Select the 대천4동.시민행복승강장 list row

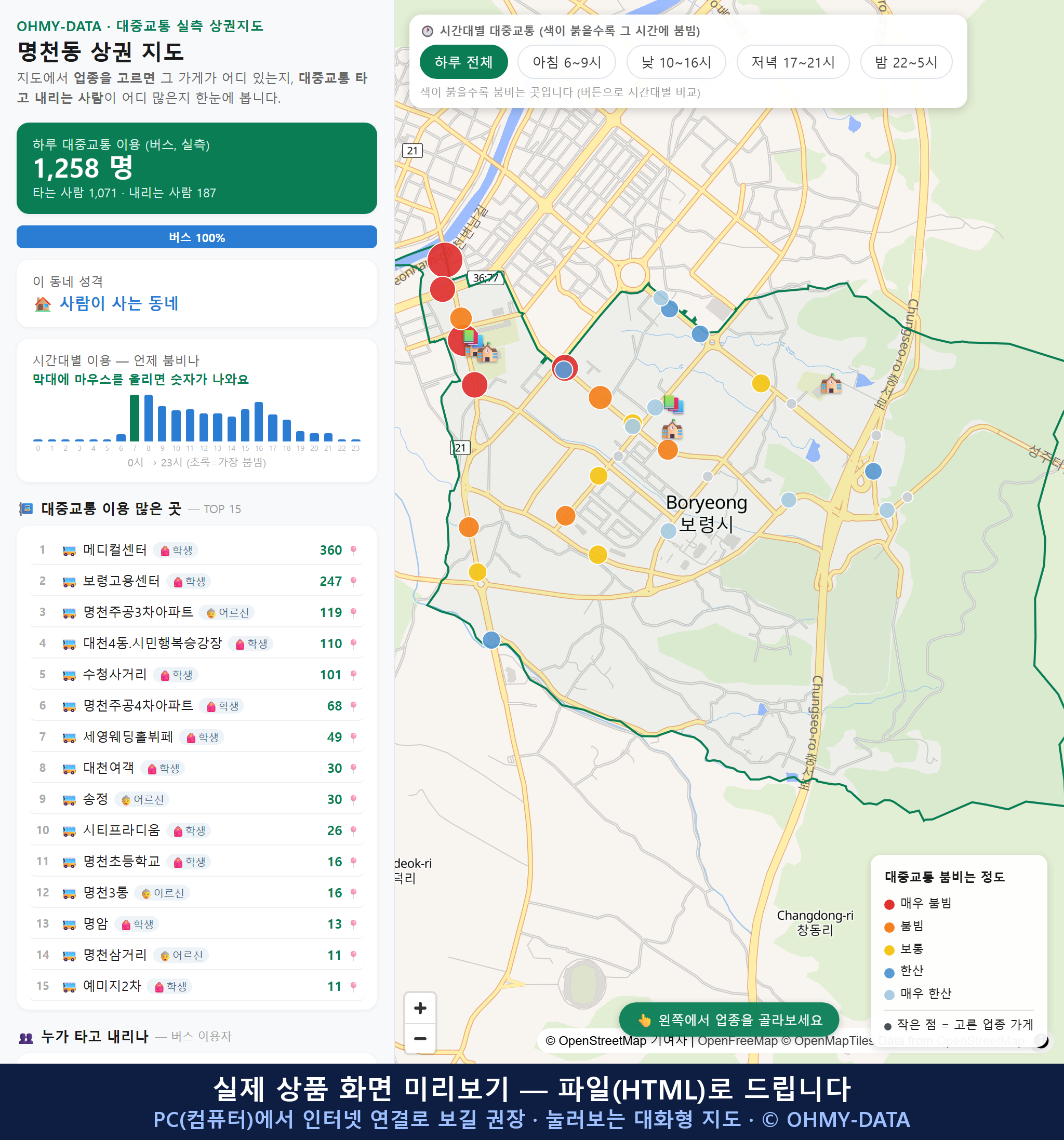197,643
